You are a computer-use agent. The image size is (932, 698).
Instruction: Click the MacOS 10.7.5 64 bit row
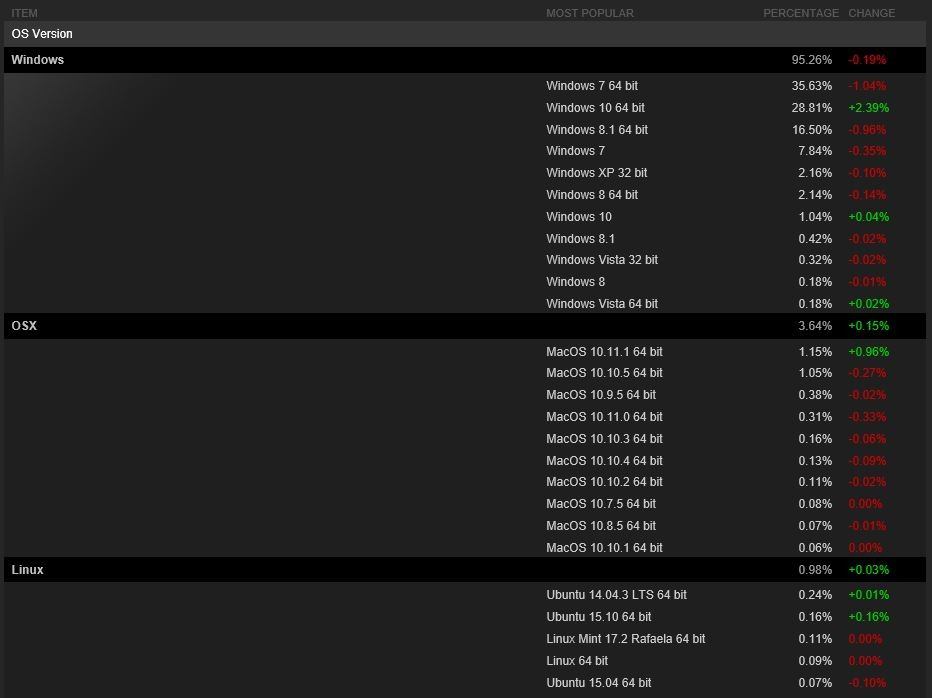pyautogui.click(x=601, y=504)
